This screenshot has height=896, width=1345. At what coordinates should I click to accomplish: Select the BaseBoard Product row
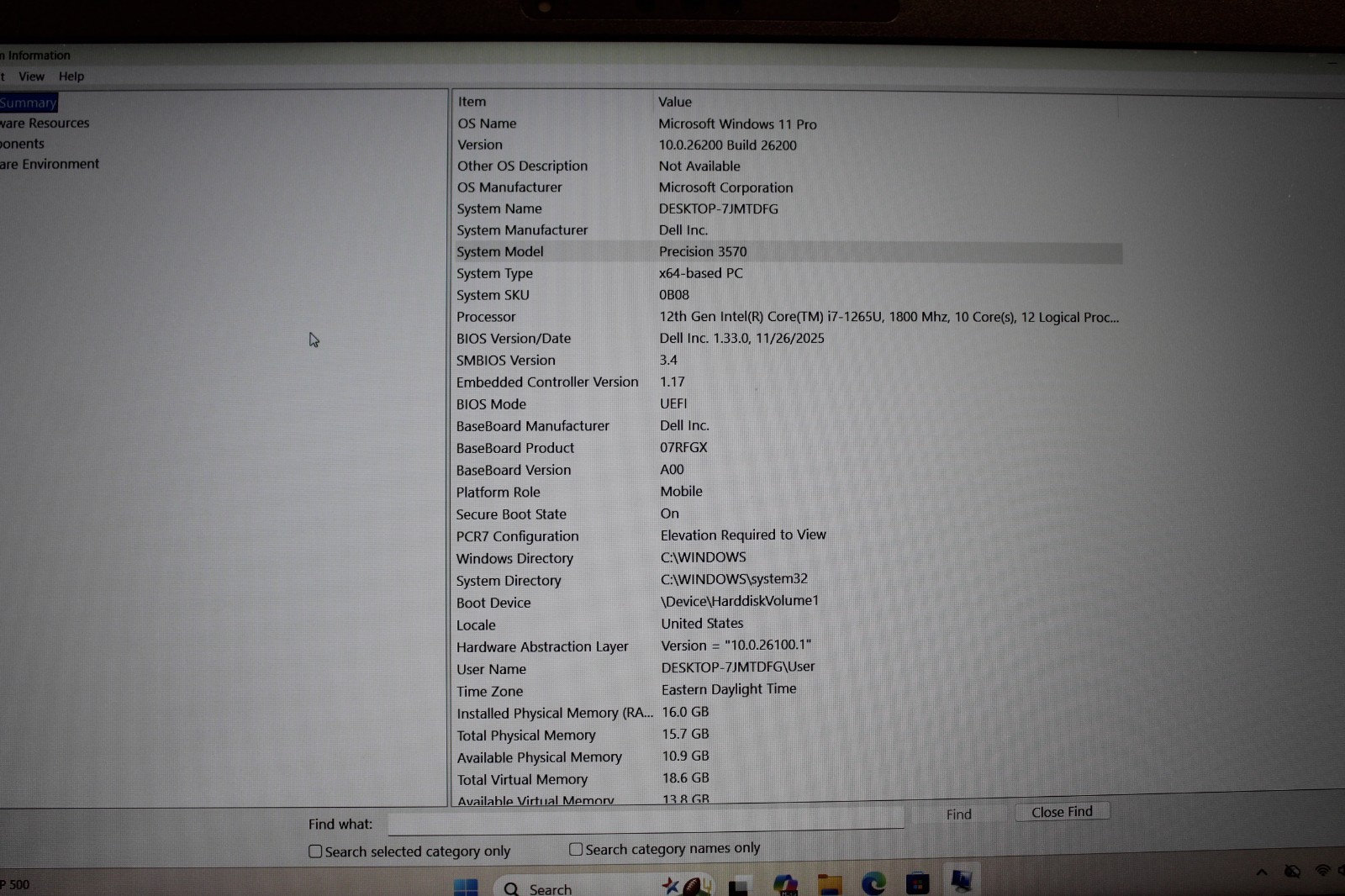pyautogui.click(x=788, y=448)
